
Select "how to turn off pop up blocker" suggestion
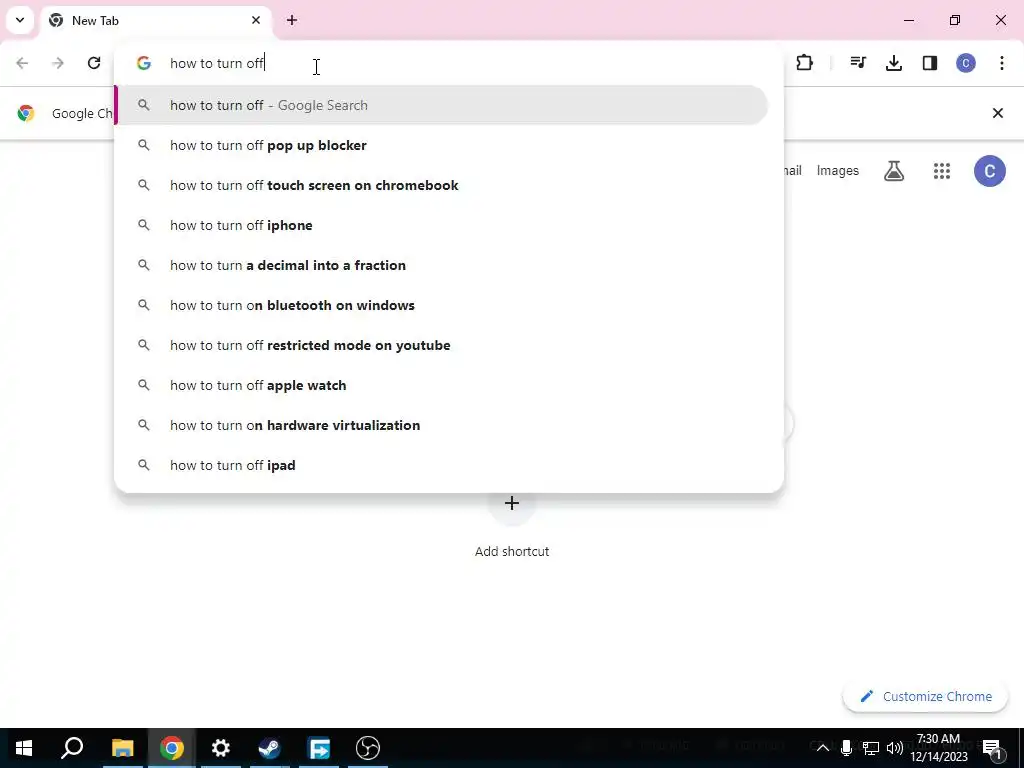[x=441, y=145]
